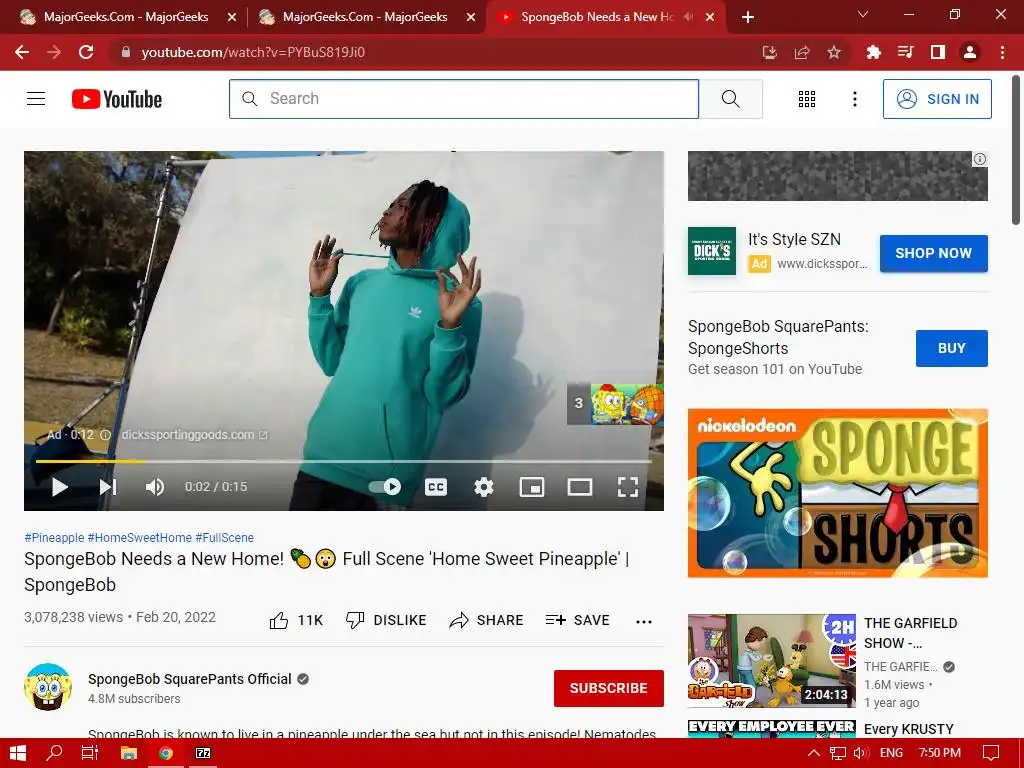
Task: Click the #Pineapple hashtag
Action: coord(54,537)
